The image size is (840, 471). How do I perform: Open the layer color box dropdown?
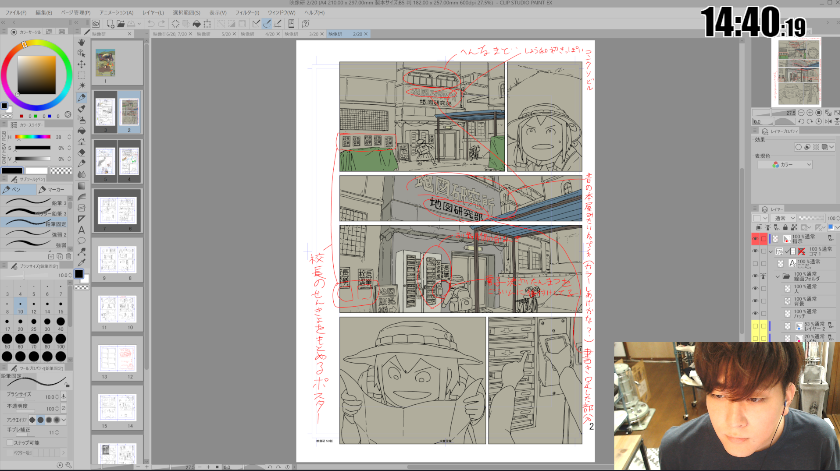(835, 228)
